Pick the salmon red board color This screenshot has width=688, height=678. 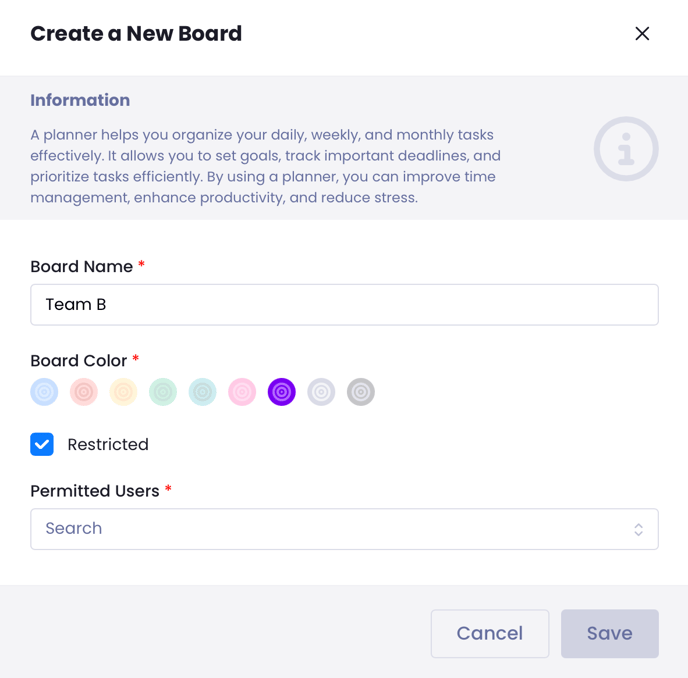84,392
